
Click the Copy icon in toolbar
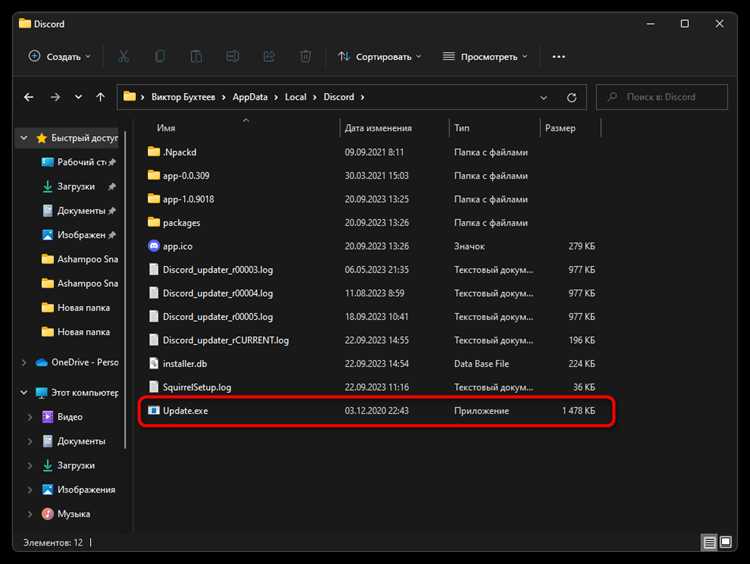(x=160, y=56)
